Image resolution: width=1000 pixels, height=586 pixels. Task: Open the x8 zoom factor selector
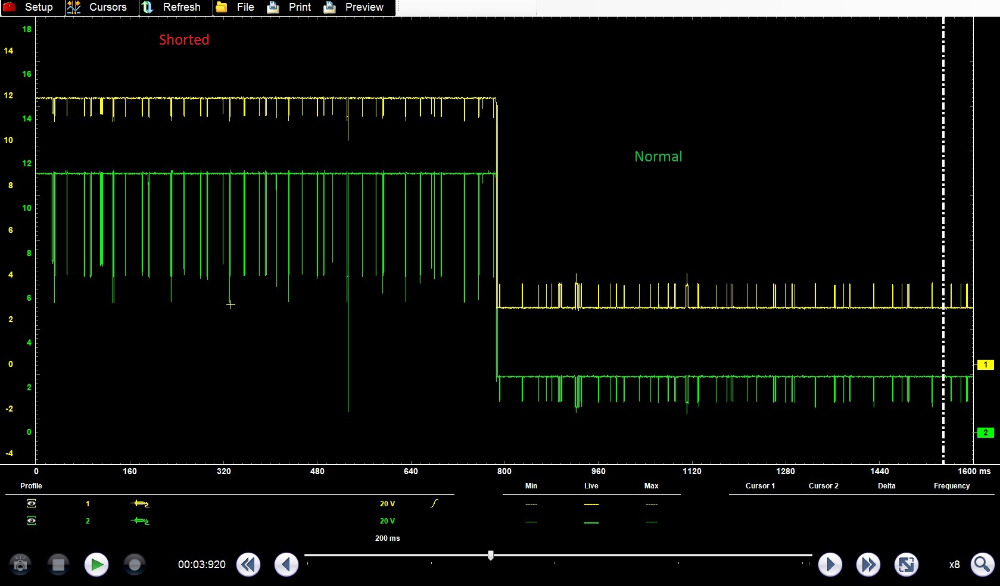pos(954,565)
